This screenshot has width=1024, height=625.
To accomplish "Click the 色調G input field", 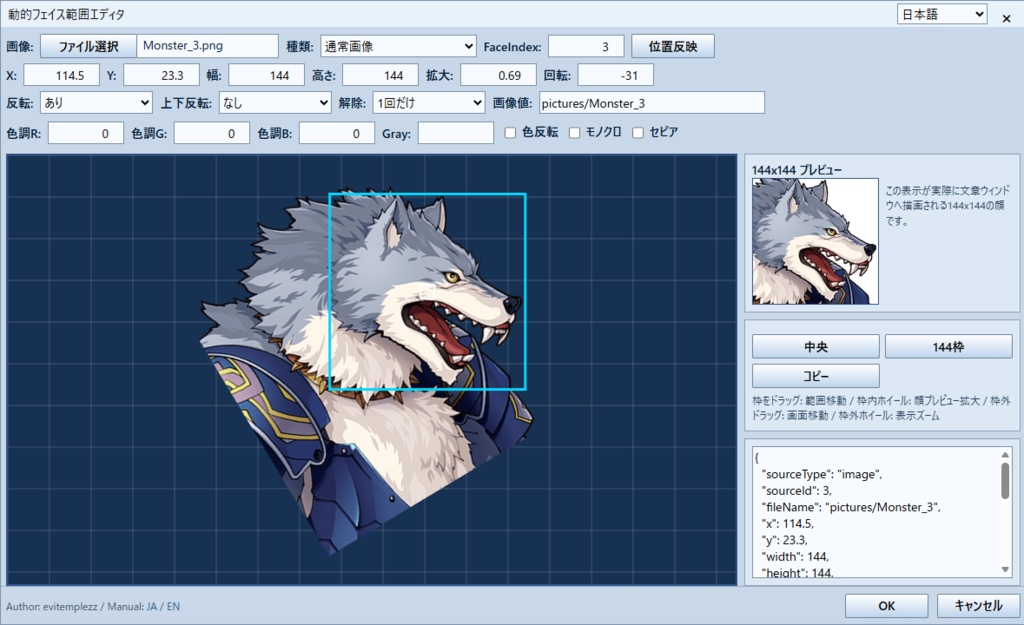I will click(x=212, y=133).
